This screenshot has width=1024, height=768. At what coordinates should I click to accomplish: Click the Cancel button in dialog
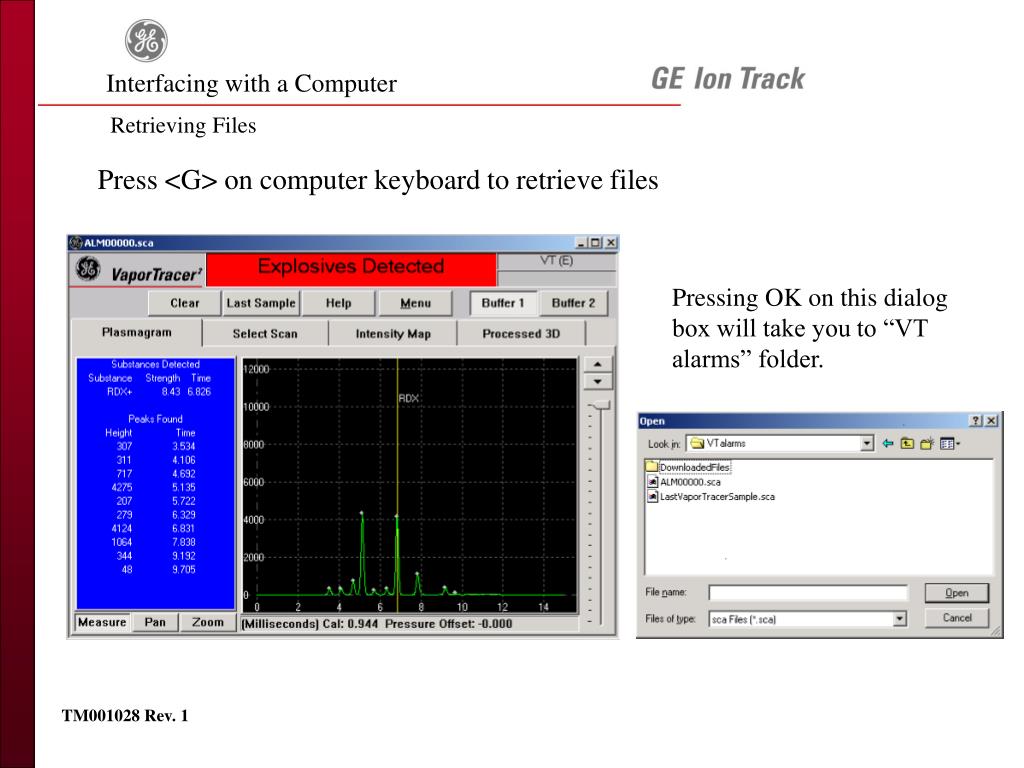pos(957,618)
